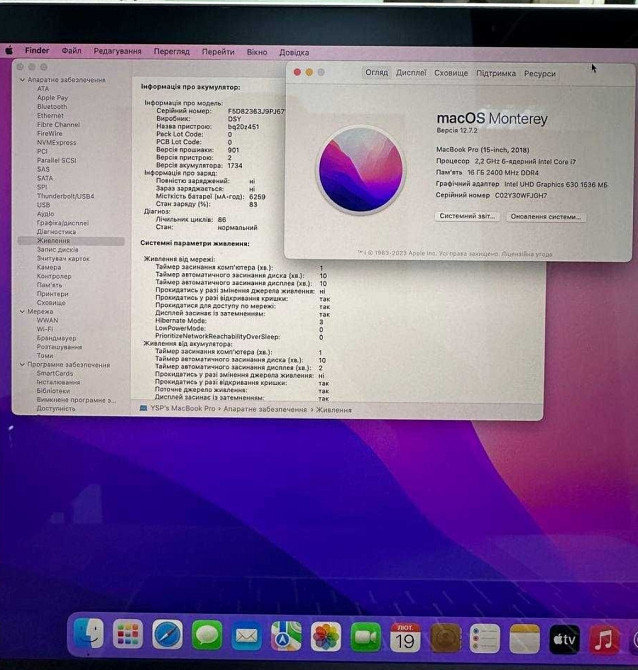Viewport: 638px width, 670px height.
Task: Select Камера in the sidebar
Action: pyautogui.click(x=49, y=267)
